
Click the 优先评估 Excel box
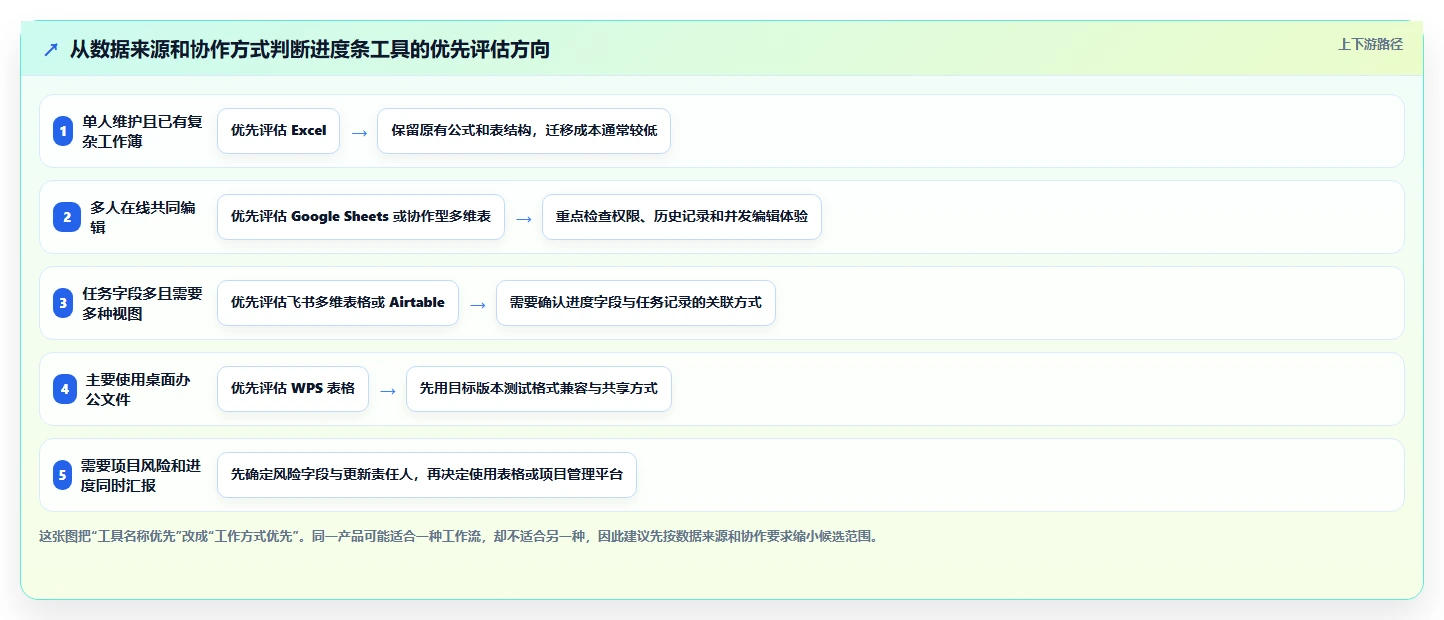pyautogui.click(x=278, y=131)
